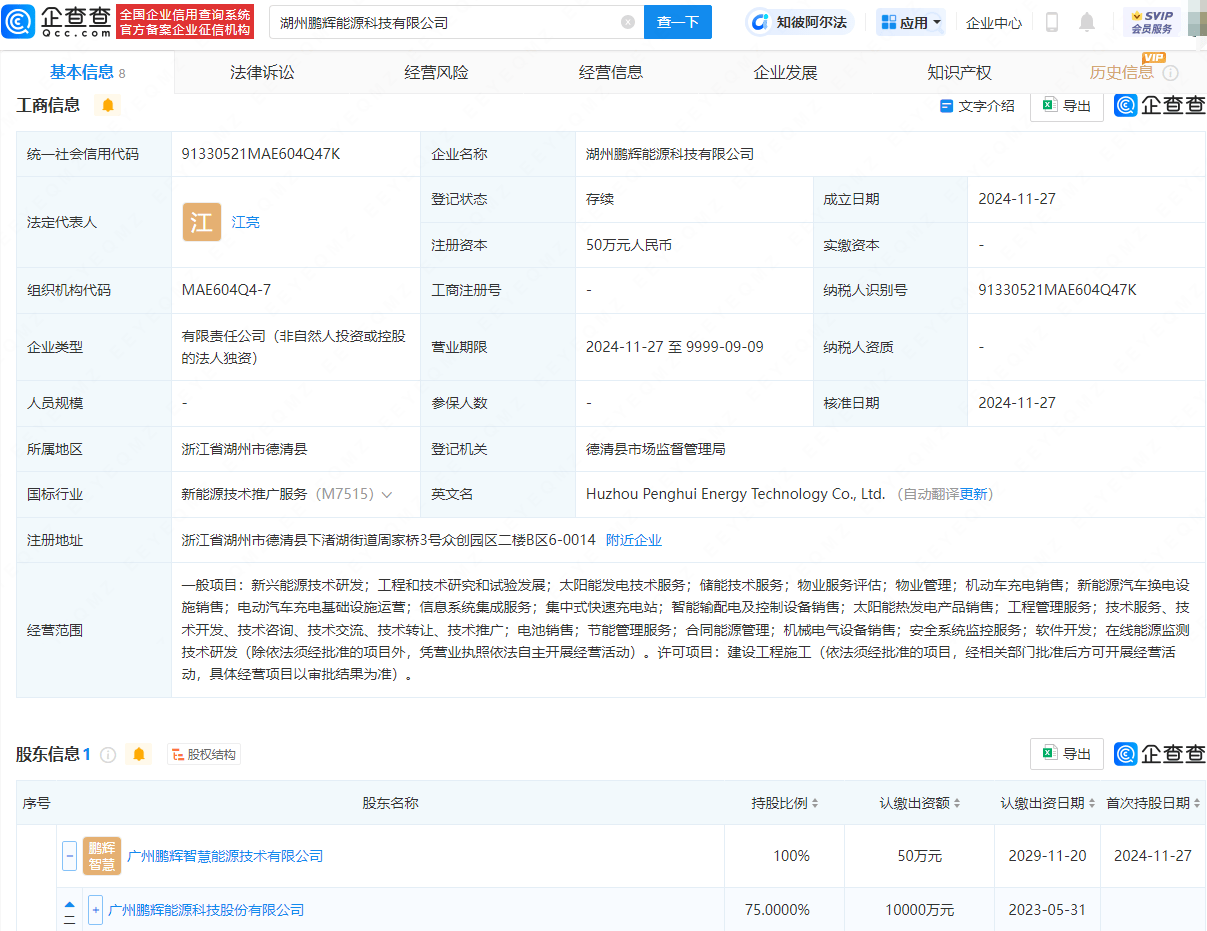This screenshot has width=1207, height=931.
Task: Switch to the 法律诉讼 tab
Action: point(262,72)
